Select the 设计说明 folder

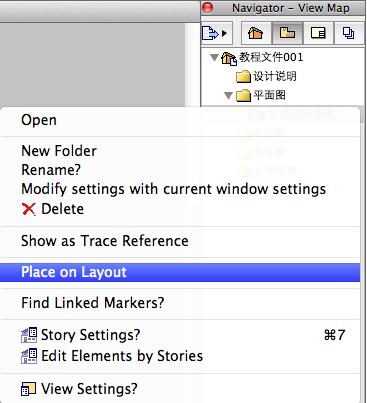[x=266, y=76]
